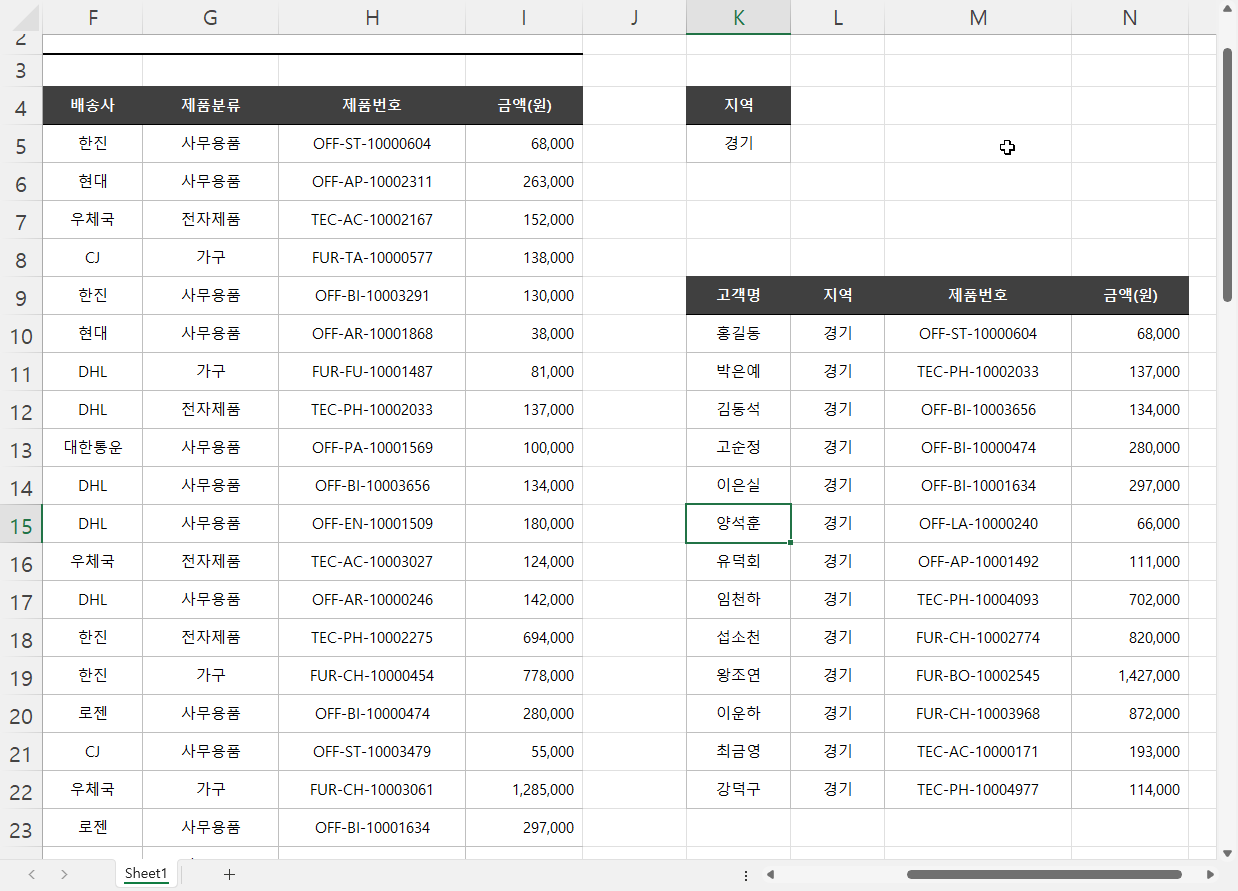The image size is (1238, 891).
Task: Click horizontal scrollbar right arrow
Action: [x=1211, y=875]
